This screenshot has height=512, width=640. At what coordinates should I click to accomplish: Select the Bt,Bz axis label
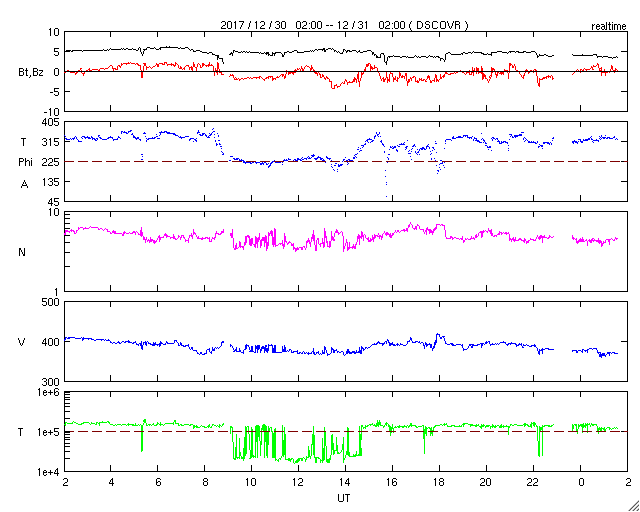pyautogui.click(x=30, y=72)
